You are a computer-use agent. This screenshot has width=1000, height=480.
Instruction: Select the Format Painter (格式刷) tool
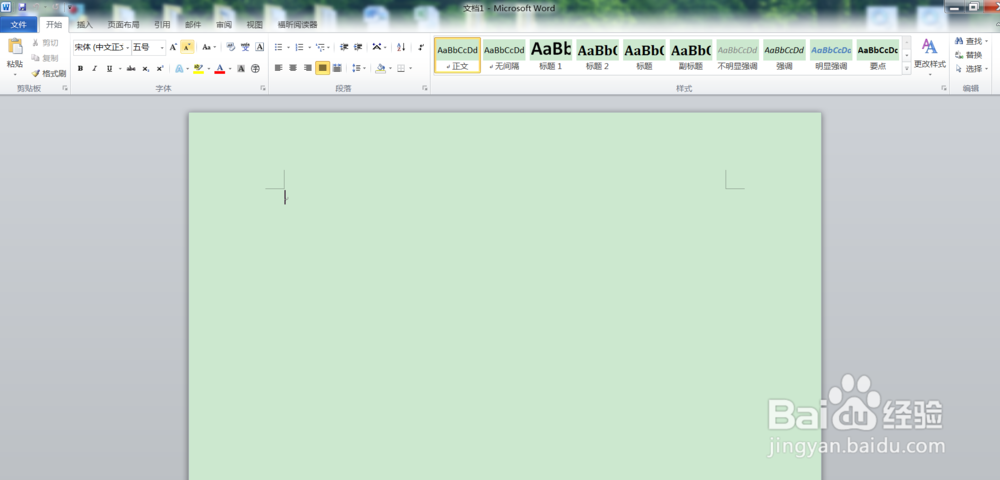tap(49, 73)
